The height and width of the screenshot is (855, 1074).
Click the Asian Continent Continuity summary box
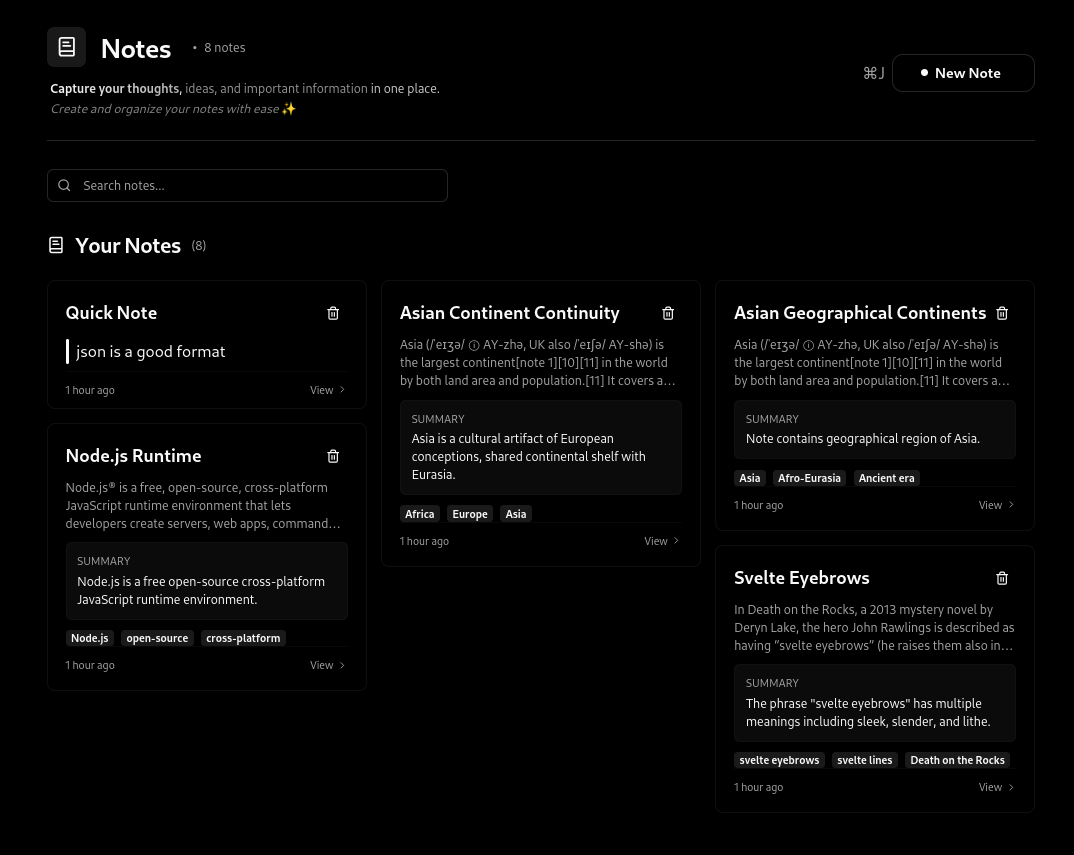pos(541,447)
